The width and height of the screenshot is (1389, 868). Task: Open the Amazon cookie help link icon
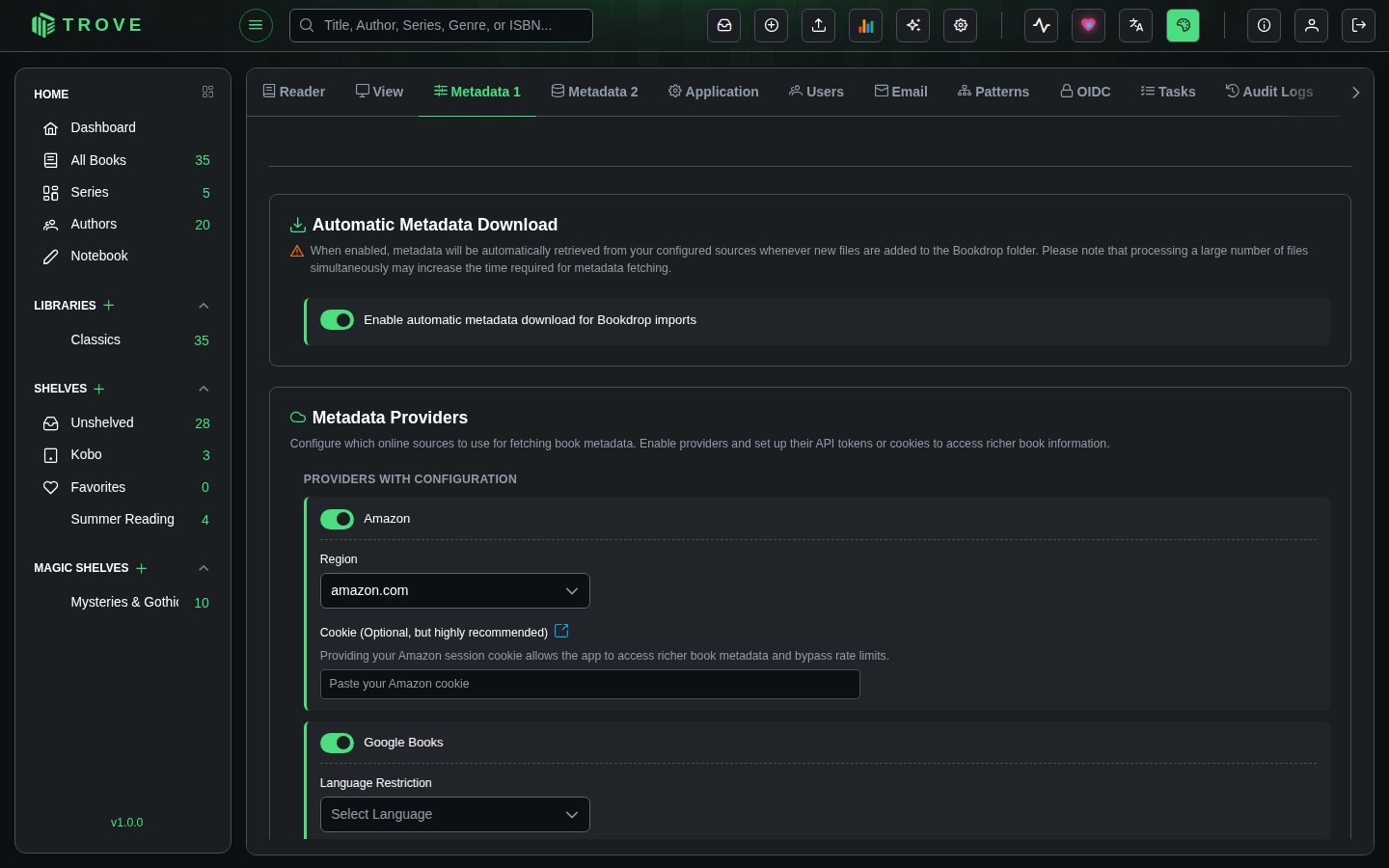click(x=561, y=631)
